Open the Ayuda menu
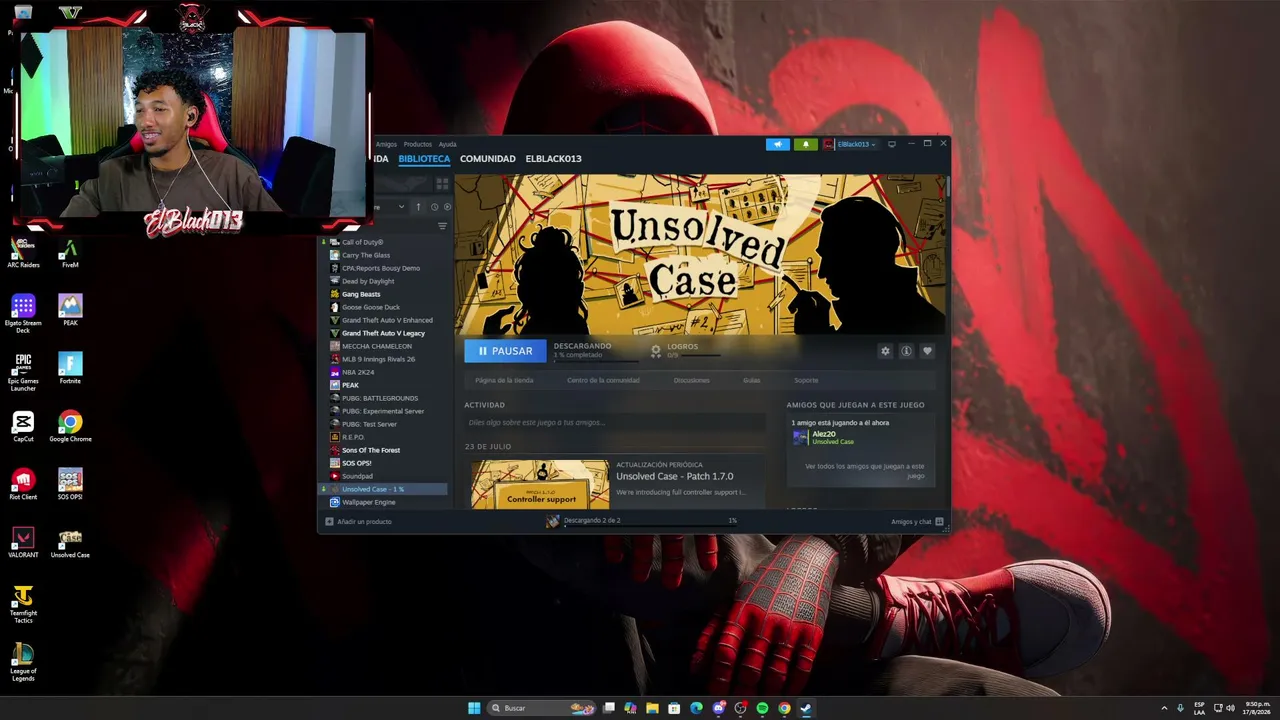Screen dimensions: 1280x720 (447, 144)
